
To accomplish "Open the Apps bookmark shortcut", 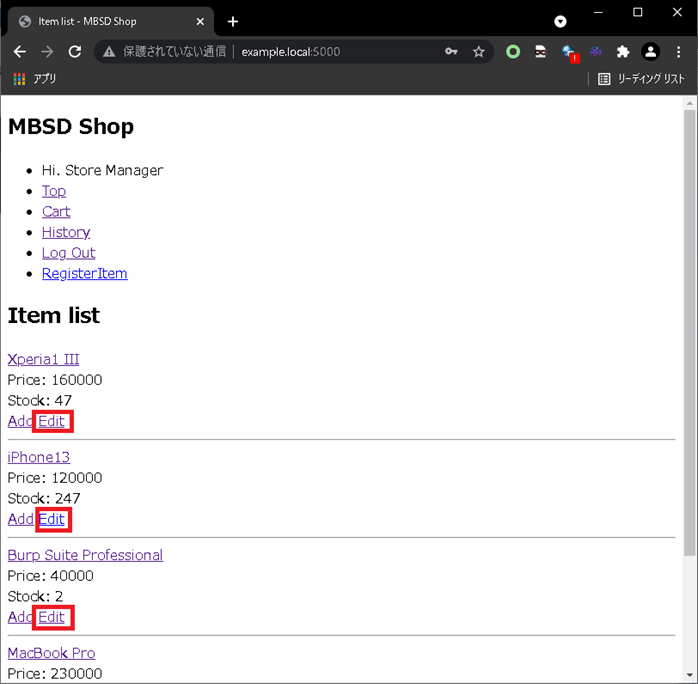I will [x=35, y=79].
